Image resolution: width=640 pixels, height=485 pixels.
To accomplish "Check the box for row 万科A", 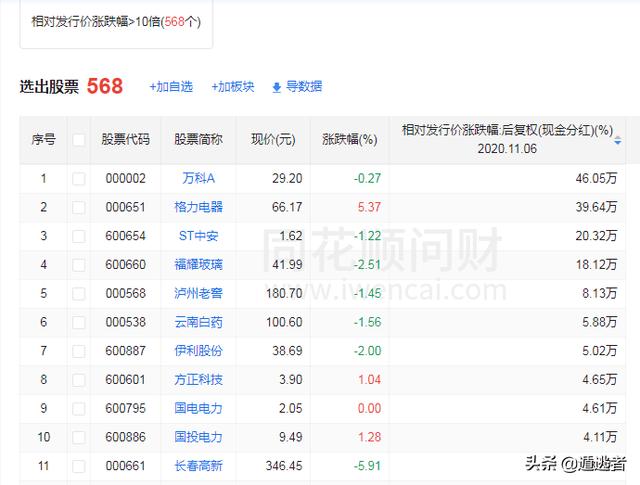I will [78, 179].
